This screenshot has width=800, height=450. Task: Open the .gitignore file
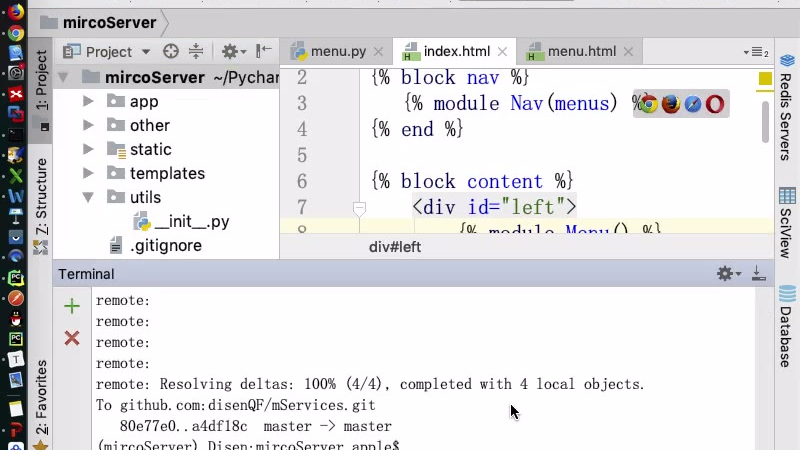(x=166, y=245)
